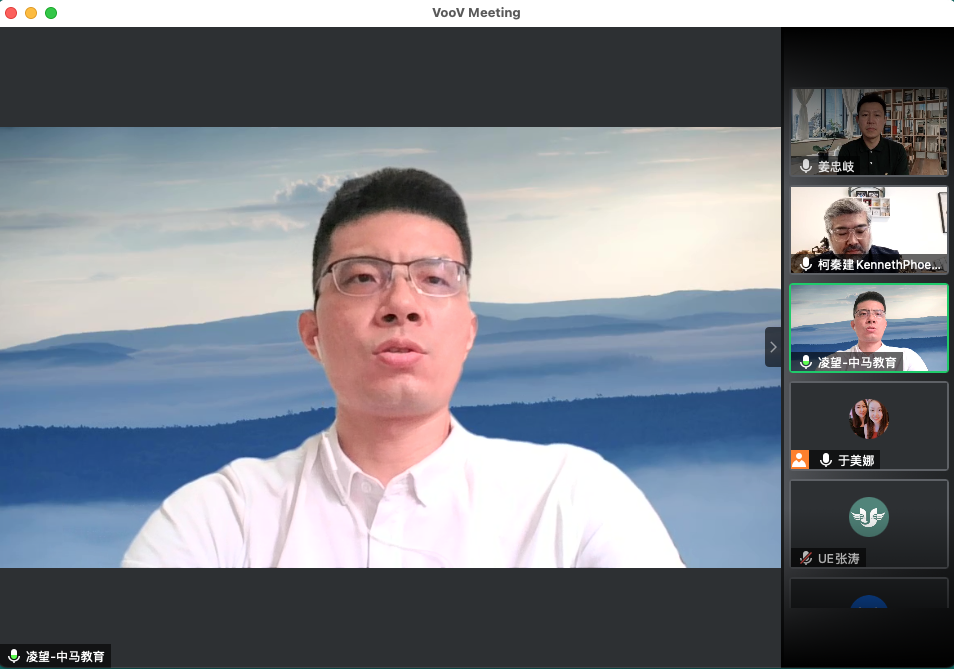The height and width of the screenshot is (669, 954).
Task: Click the 凌望-中马教育 name label in sidebar
Action: (x=857, y=362)
